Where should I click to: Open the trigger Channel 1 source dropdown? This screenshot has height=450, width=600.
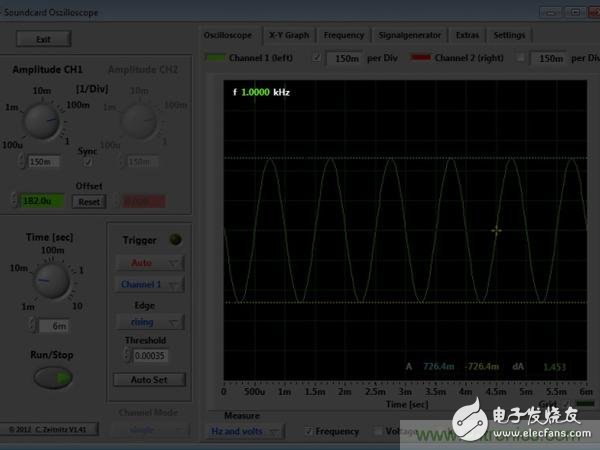[149, 284]
